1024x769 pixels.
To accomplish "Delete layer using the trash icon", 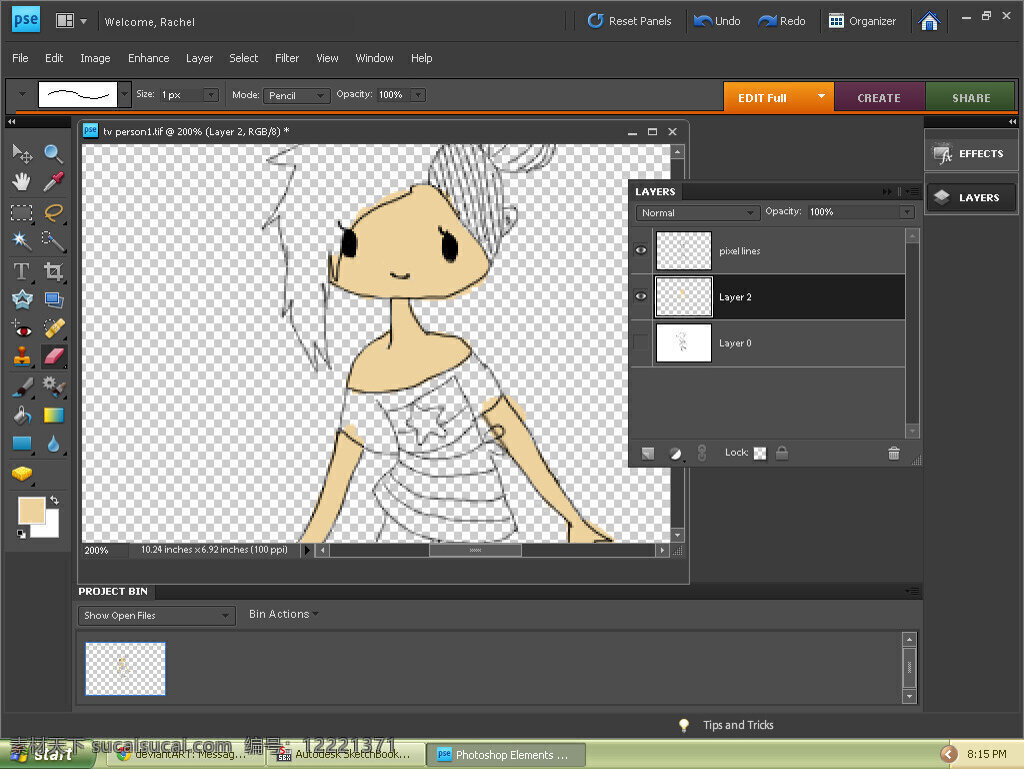I will 893,453.
